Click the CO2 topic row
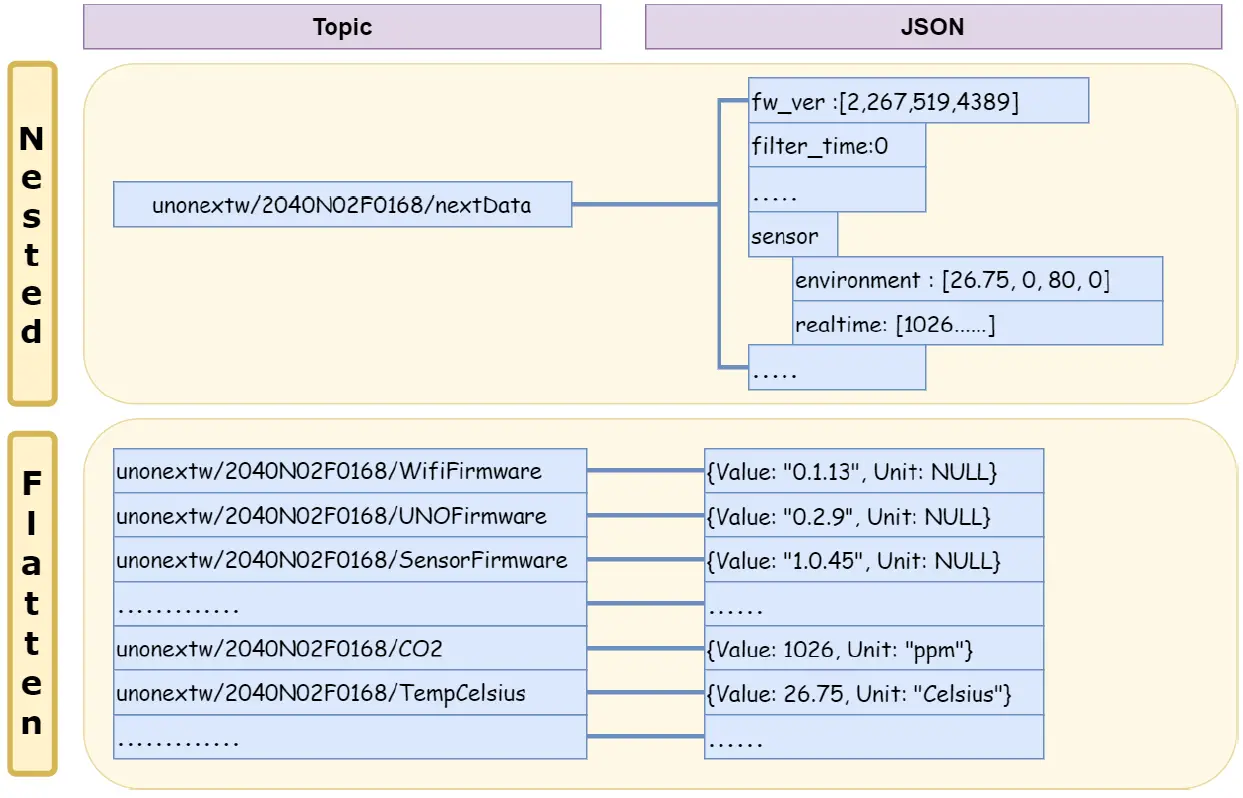 click(350, 649)
